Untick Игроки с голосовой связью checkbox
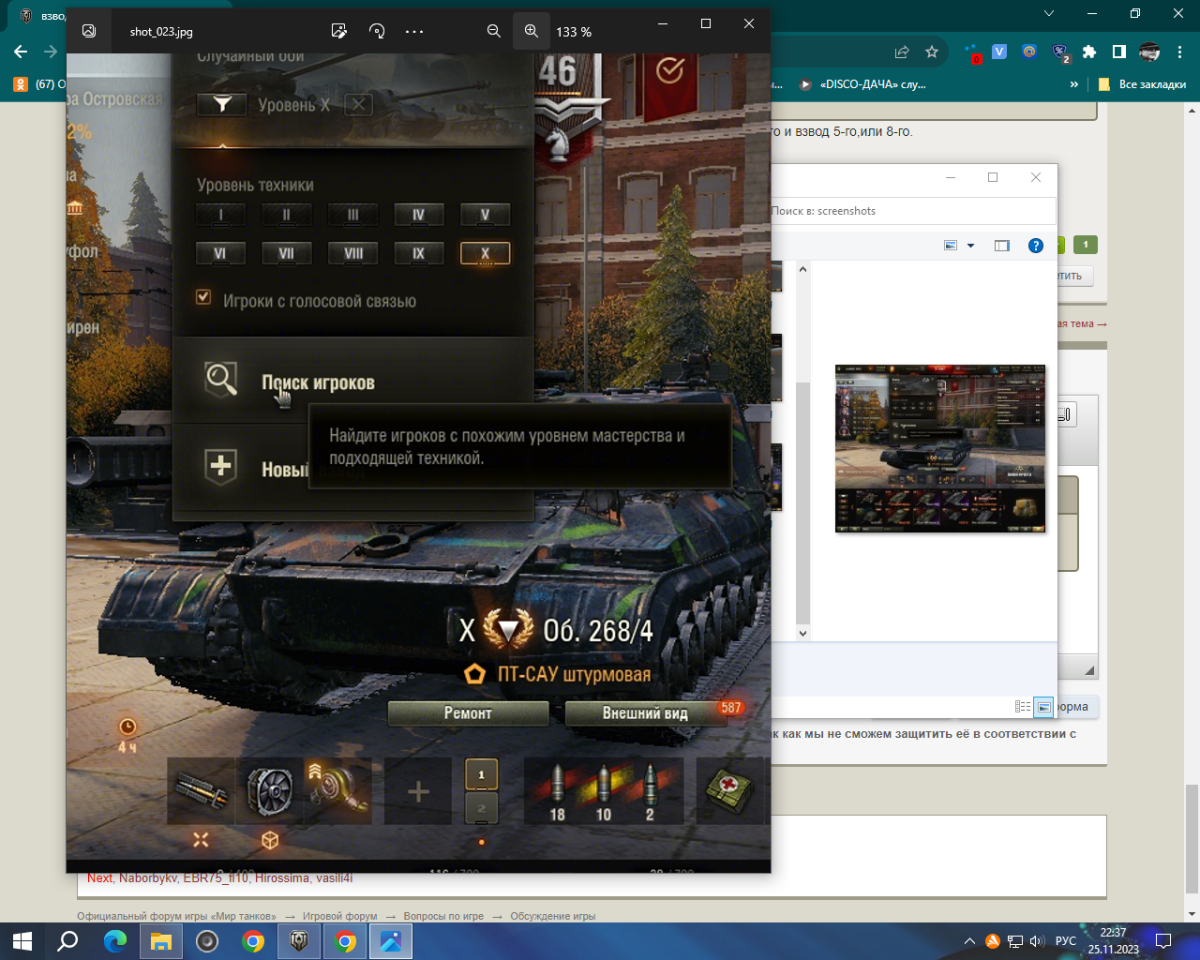The height and width of the screenshot is (960, 1200). 204,297
